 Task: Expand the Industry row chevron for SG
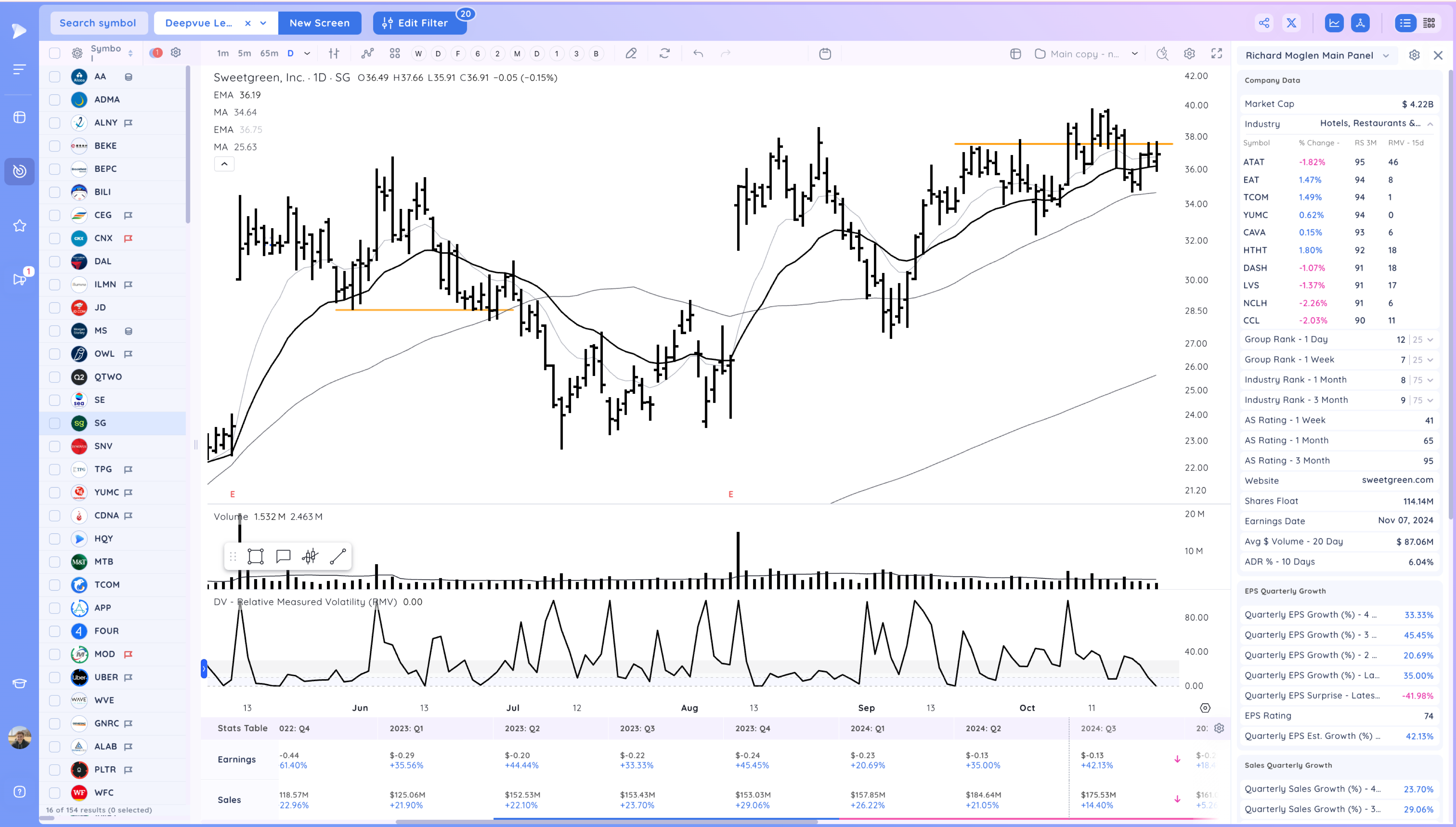pos(1430,123)
